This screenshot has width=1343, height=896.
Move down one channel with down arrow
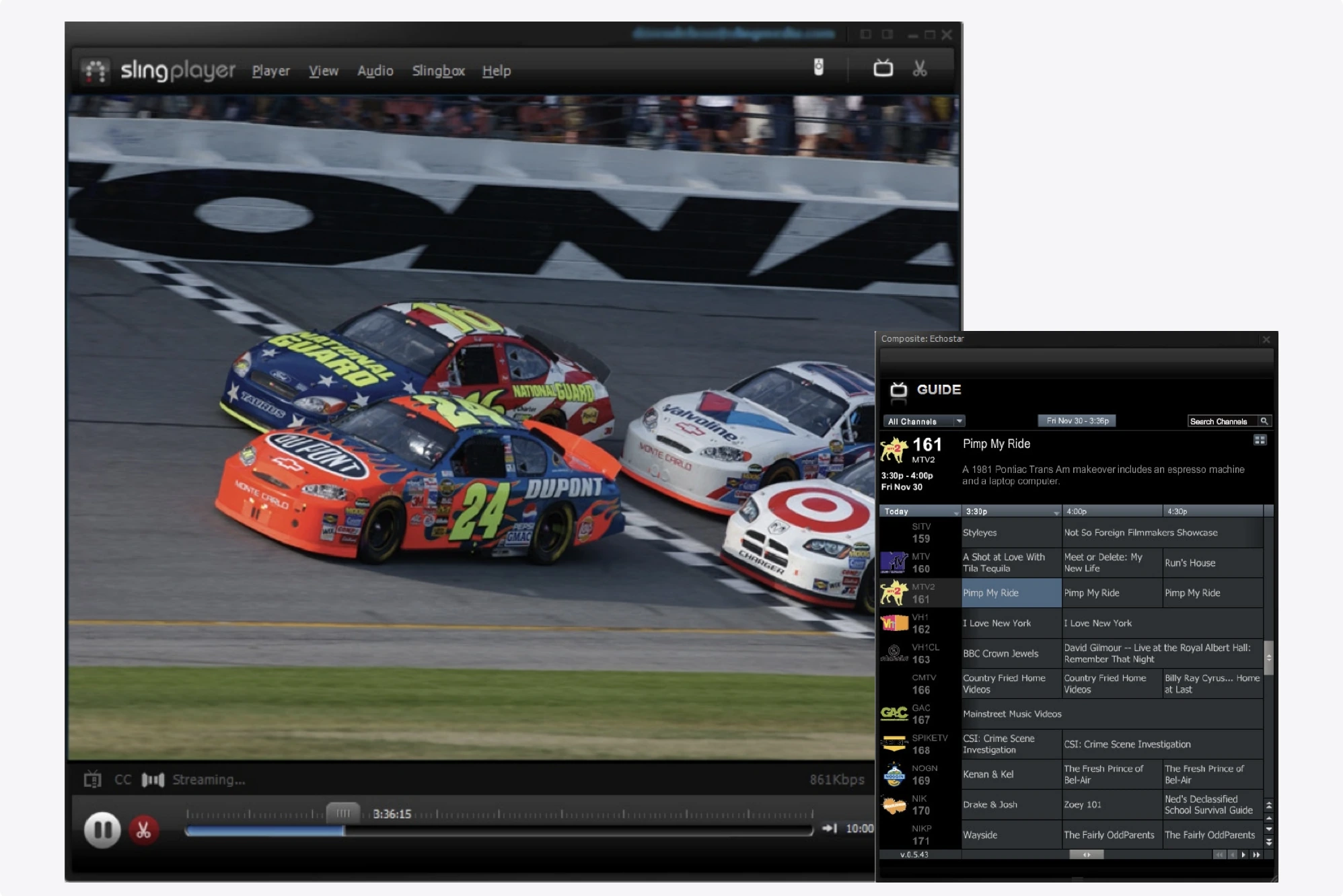tap(1268, 829)
